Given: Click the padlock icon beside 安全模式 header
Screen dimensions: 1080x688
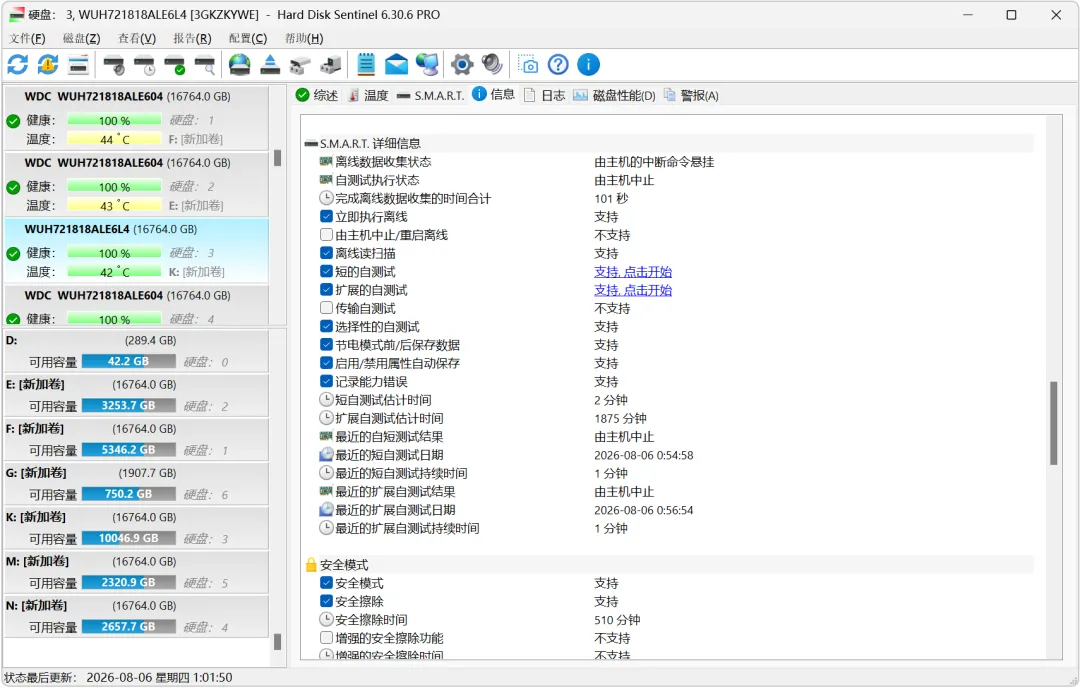Looking at the screenshot, I should click(311, 565).
